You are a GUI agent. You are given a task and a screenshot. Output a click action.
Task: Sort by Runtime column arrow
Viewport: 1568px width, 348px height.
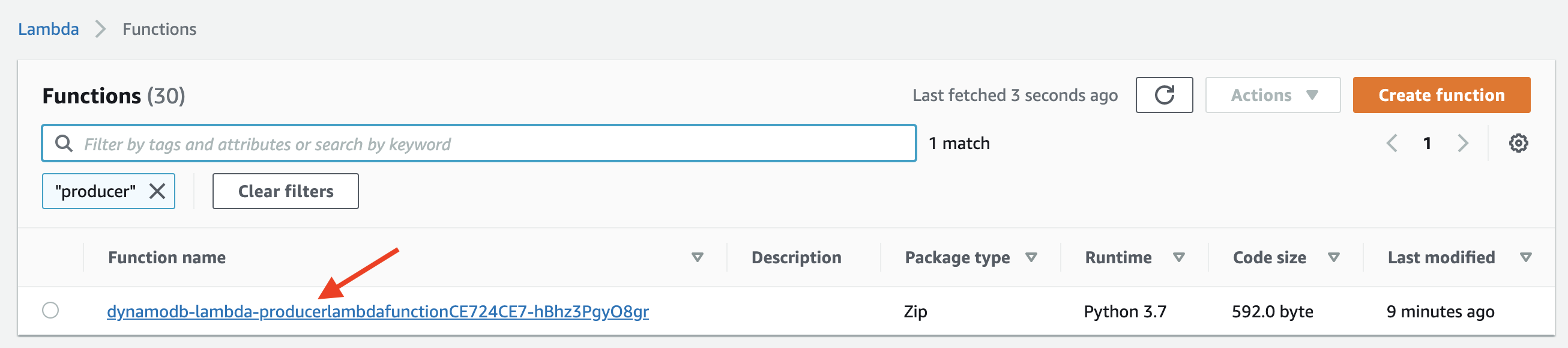1178,258
